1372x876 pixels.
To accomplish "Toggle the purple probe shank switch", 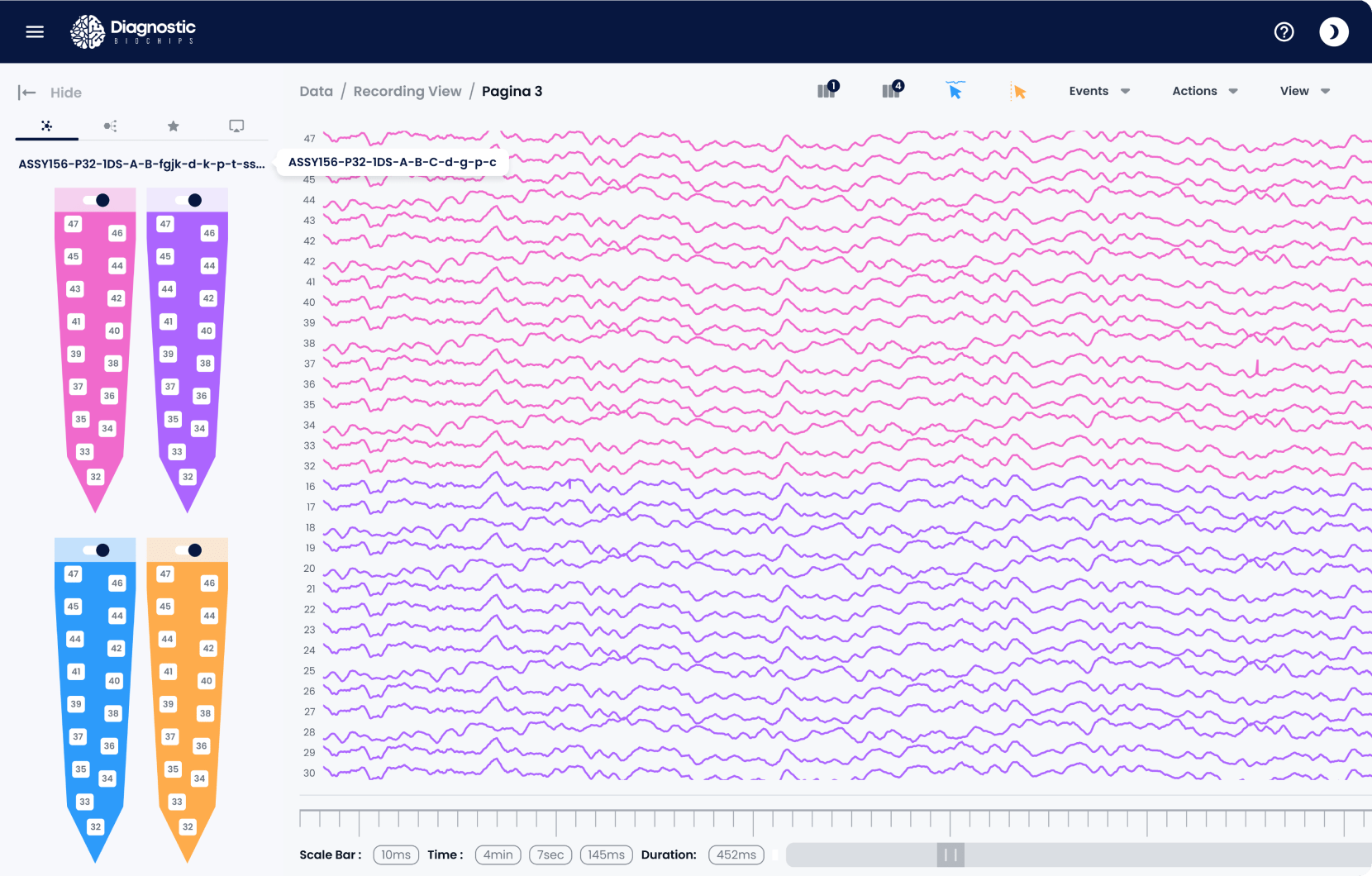I will point(188,200).
